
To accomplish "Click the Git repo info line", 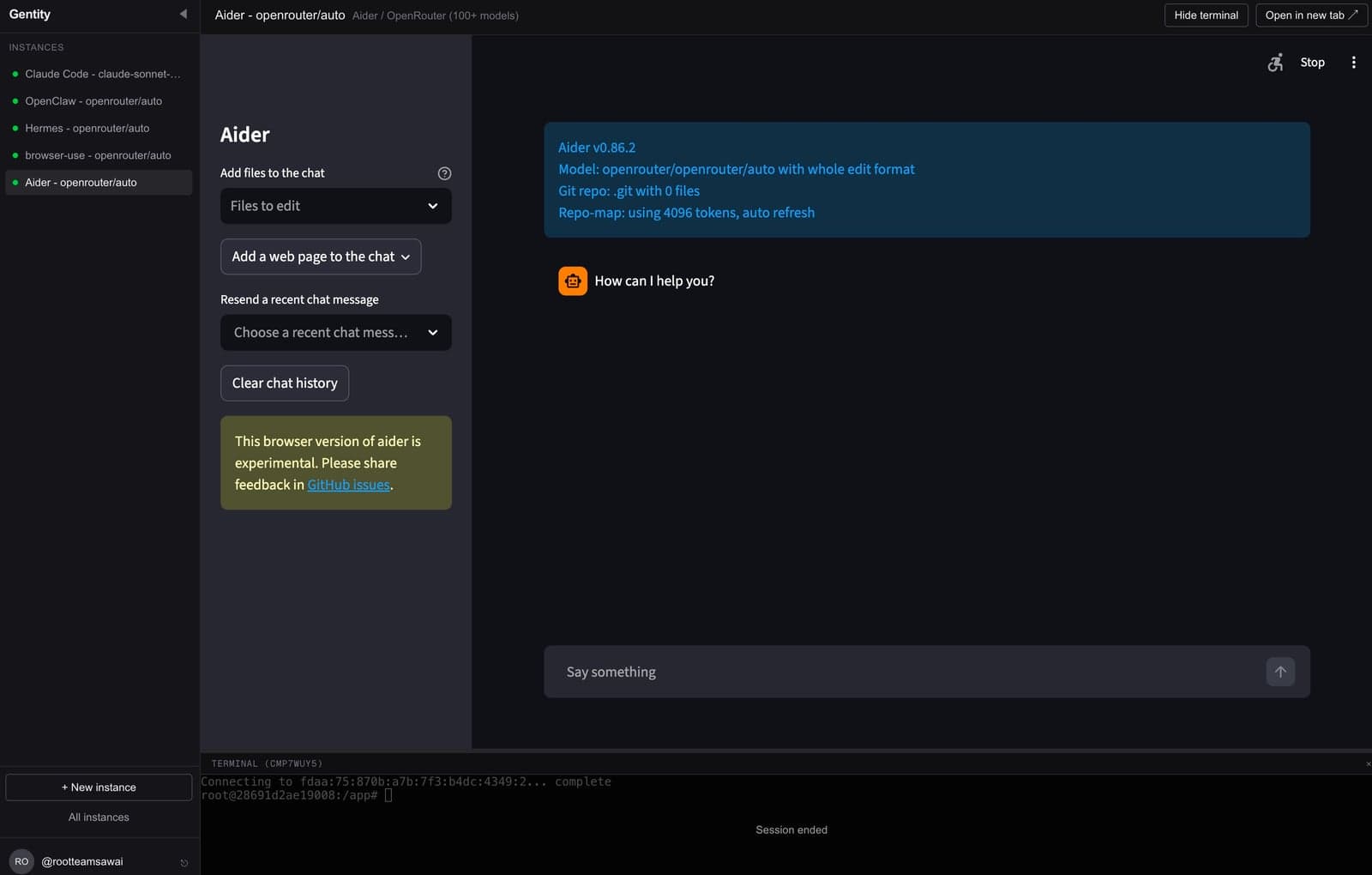I will [629, 191].
